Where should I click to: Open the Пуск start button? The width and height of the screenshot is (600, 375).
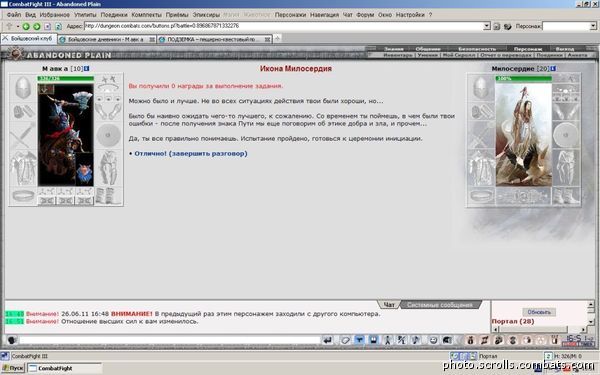13,368
